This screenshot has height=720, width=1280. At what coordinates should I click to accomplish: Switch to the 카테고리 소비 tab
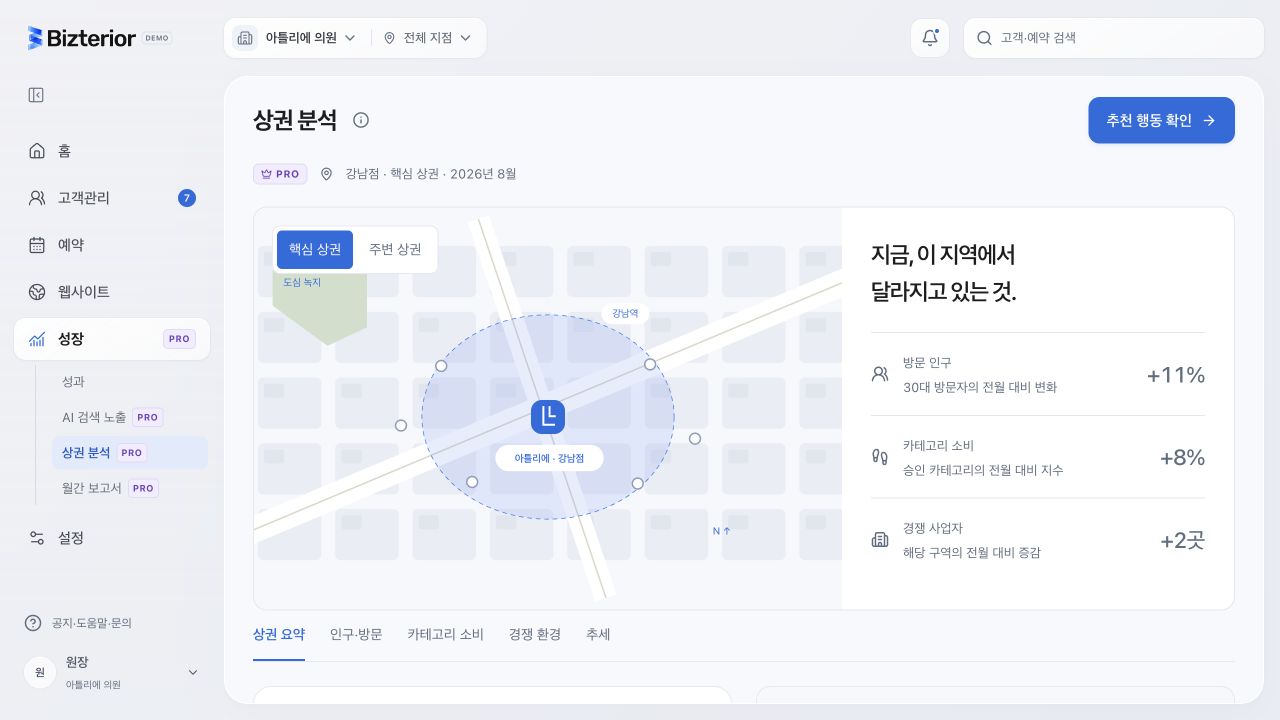(445, 635)
